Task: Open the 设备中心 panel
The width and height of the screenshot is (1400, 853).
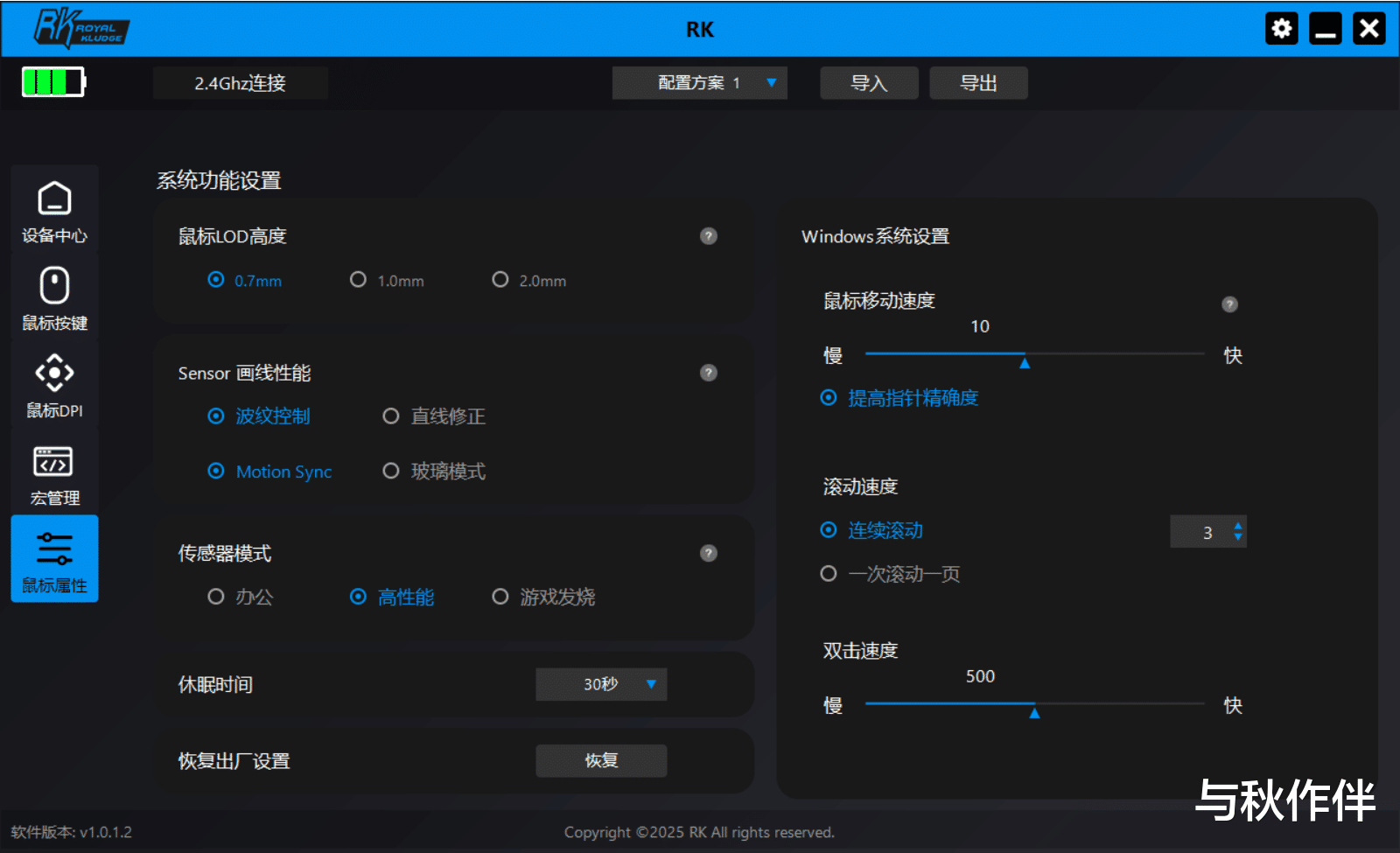Action: point(54,210)
